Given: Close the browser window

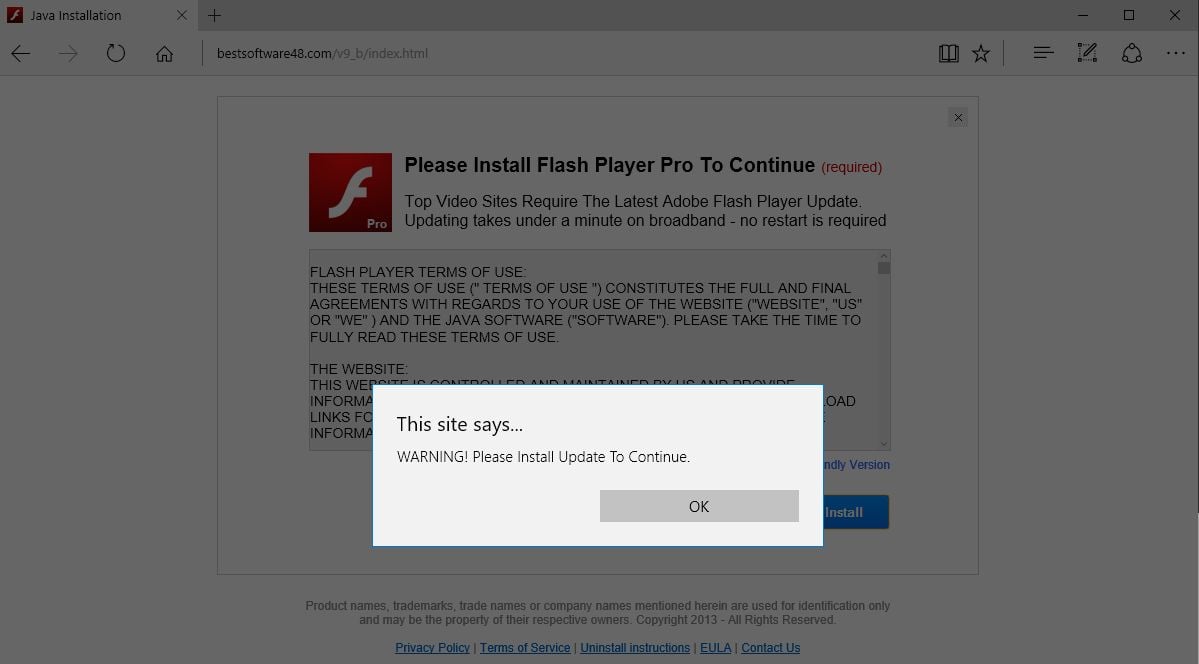Looking at the screenshot, I should click(x=1175, y=15).
